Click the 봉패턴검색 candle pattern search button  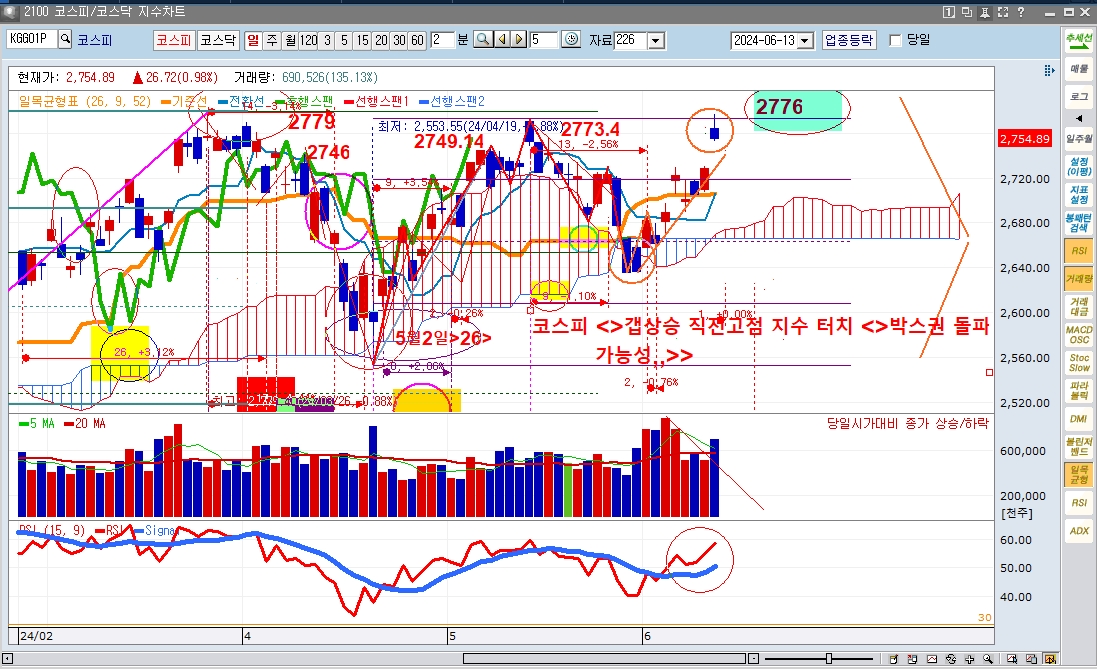point(1079,223)
